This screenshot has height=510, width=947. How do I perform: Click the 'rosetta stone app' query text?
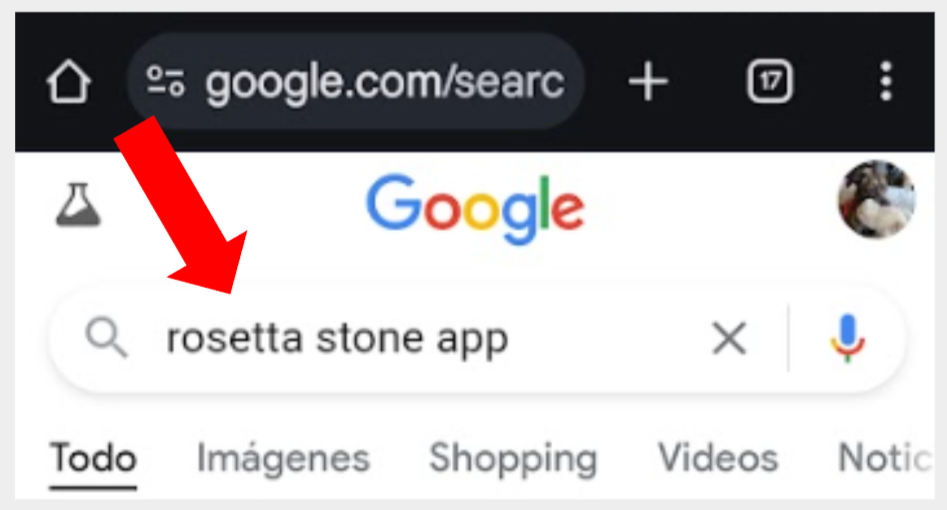coord(337,340)
